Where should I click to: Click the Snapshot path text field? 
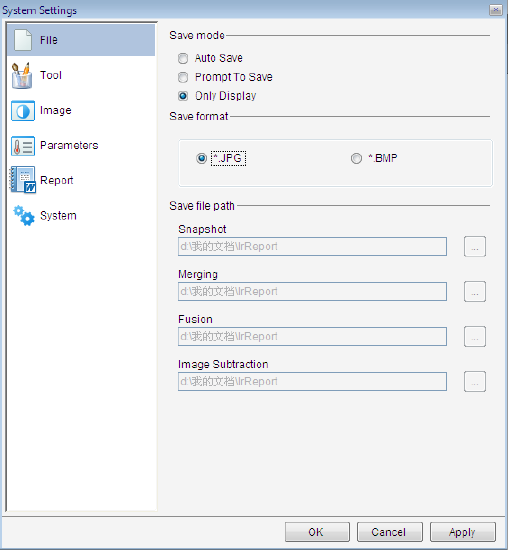tap(312, 247)
